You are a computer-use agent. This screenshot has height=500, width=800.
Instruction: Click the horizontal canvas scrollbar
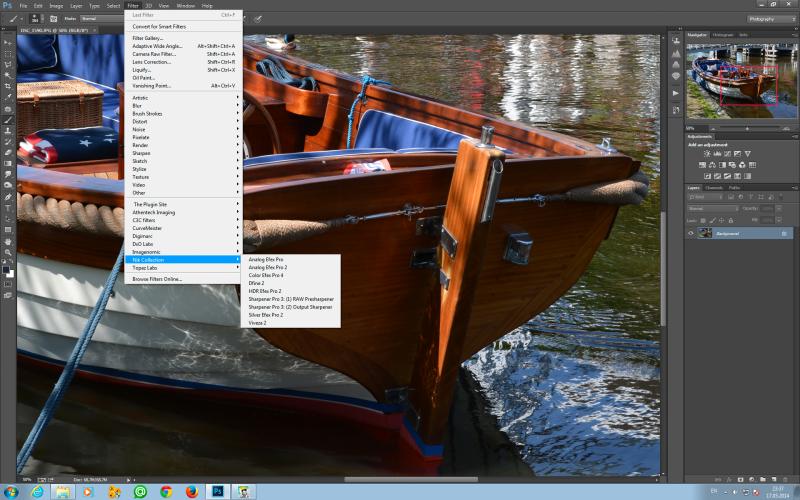[411, 480]
